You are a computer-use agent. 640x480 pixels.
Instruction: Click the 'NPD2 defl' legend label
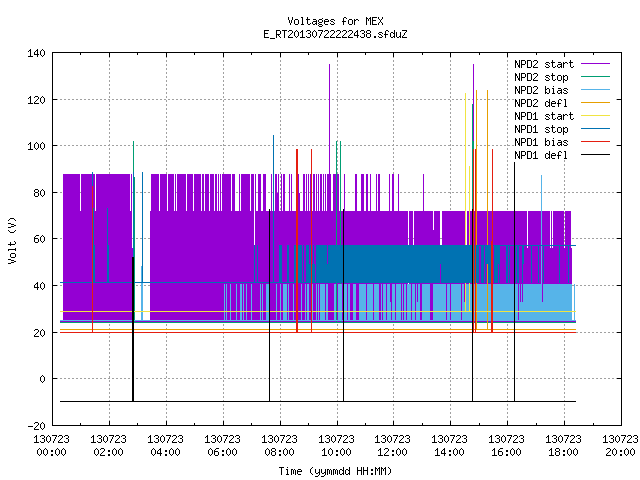[x=541, y=103]
